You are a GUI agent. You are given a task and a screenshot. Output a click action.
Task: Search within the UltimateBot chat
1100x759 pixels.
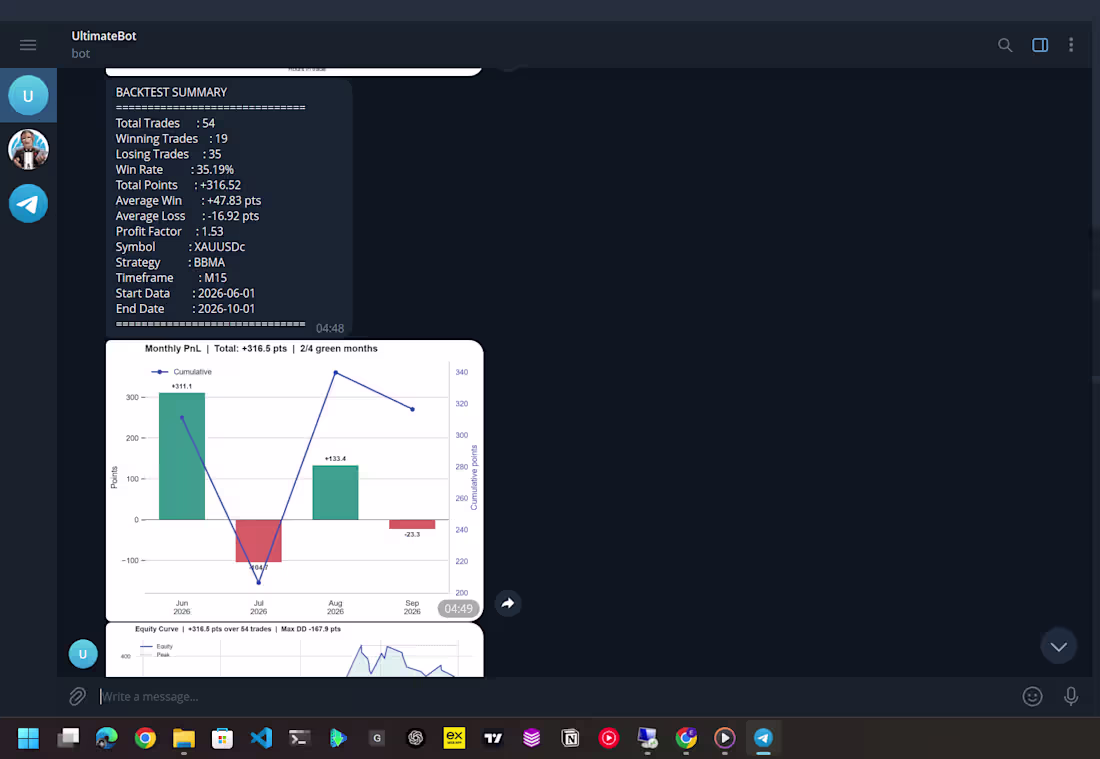pos(1005,45)
